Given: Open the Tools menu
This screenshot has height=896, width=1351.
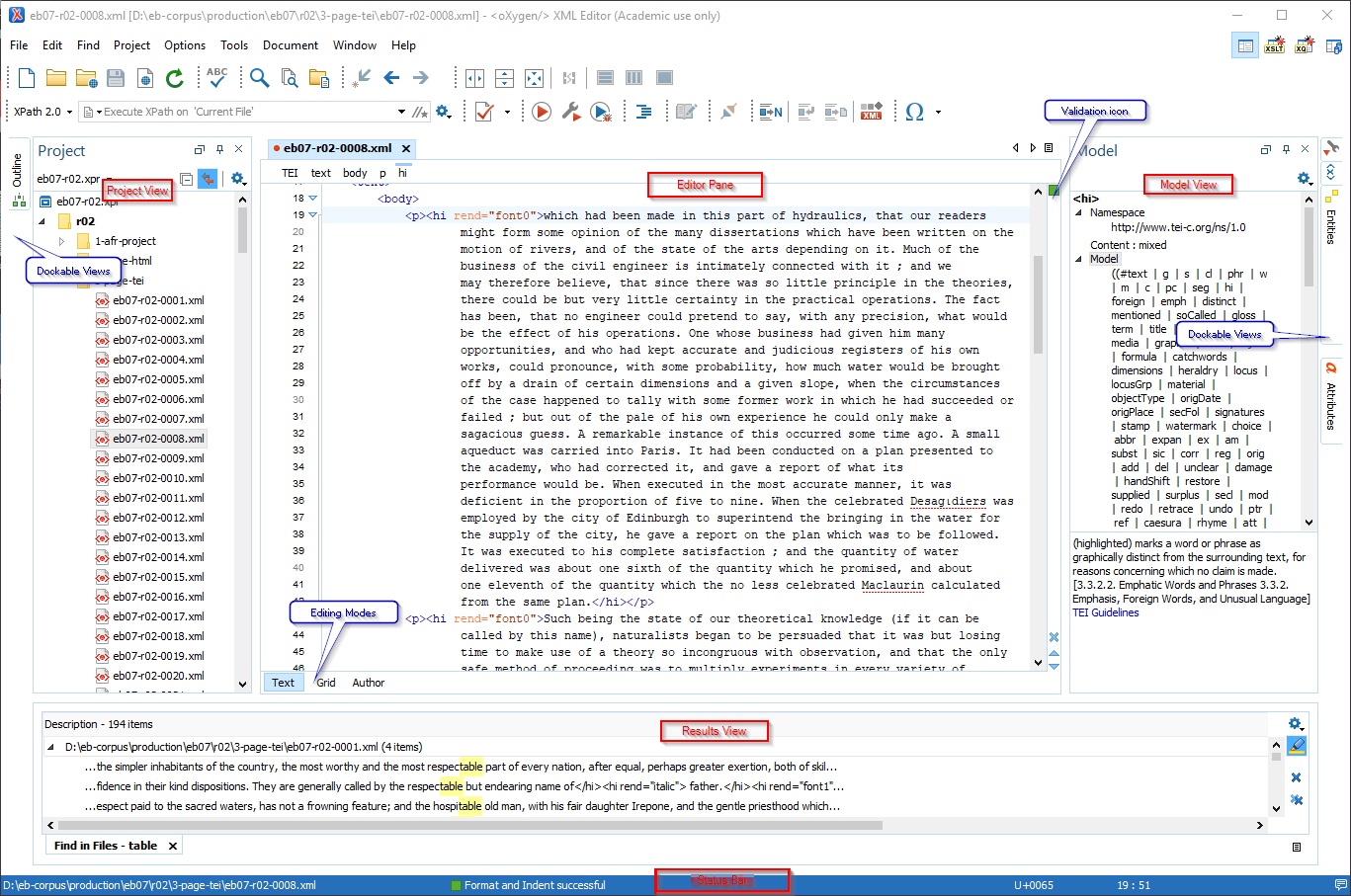Looking at the screenshot, I should pos(234,45).
